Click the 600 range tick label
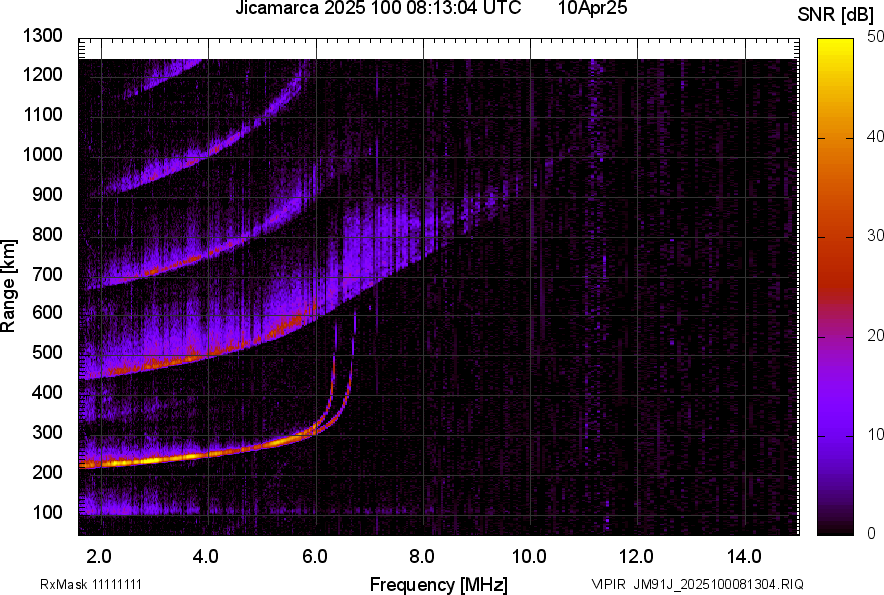 (x=47, y=312)
